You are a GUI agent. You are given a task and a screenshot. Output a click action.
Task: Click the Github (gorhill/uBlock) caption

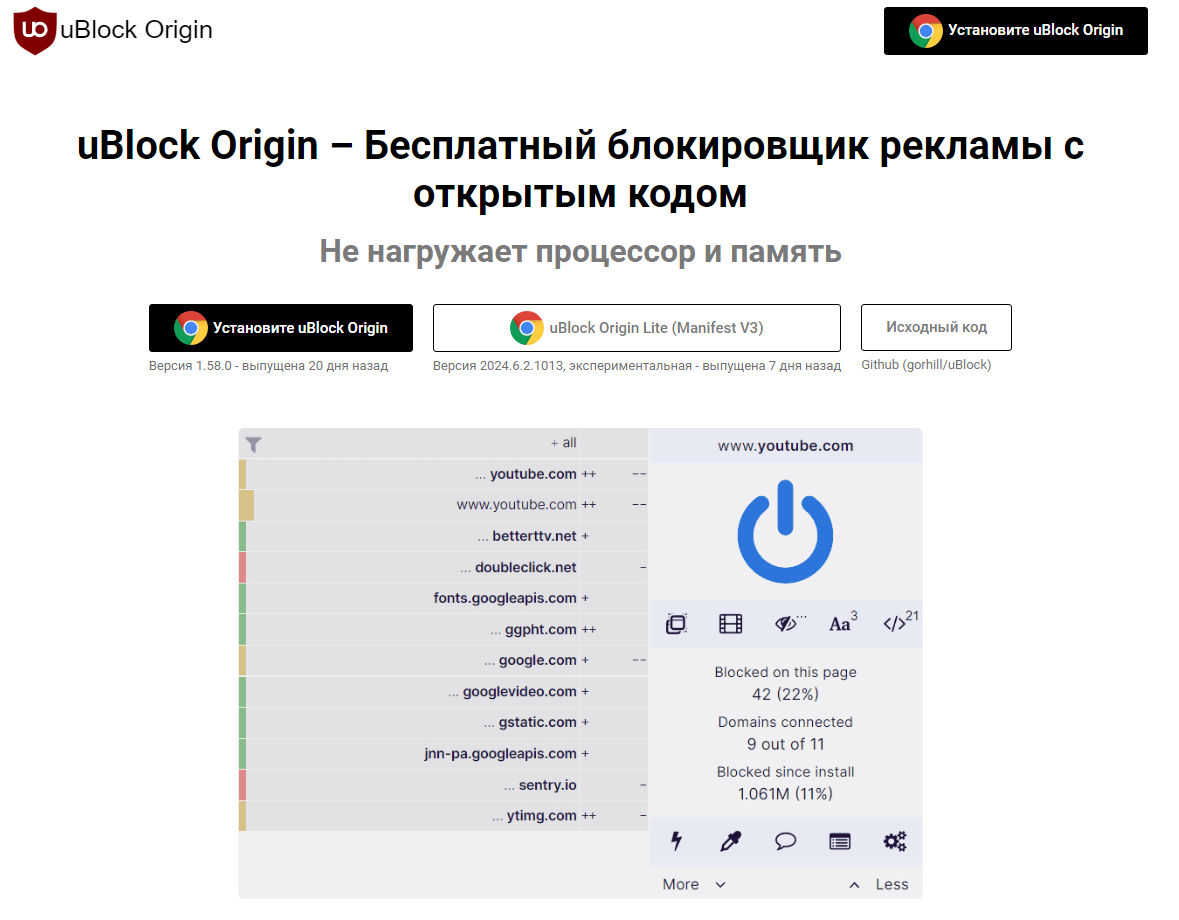(x=926, y=365)
